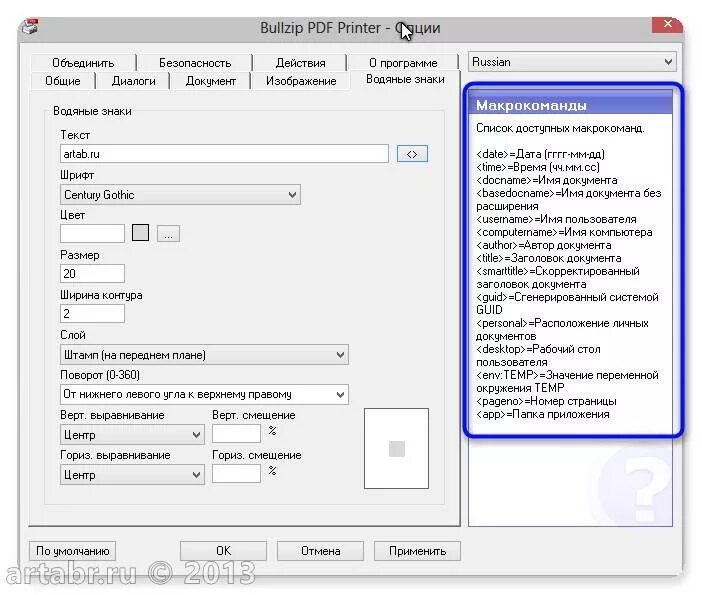The image size is (702, 595).
Task: Click the Ширина контура field
Action: (x=92, y=313)
